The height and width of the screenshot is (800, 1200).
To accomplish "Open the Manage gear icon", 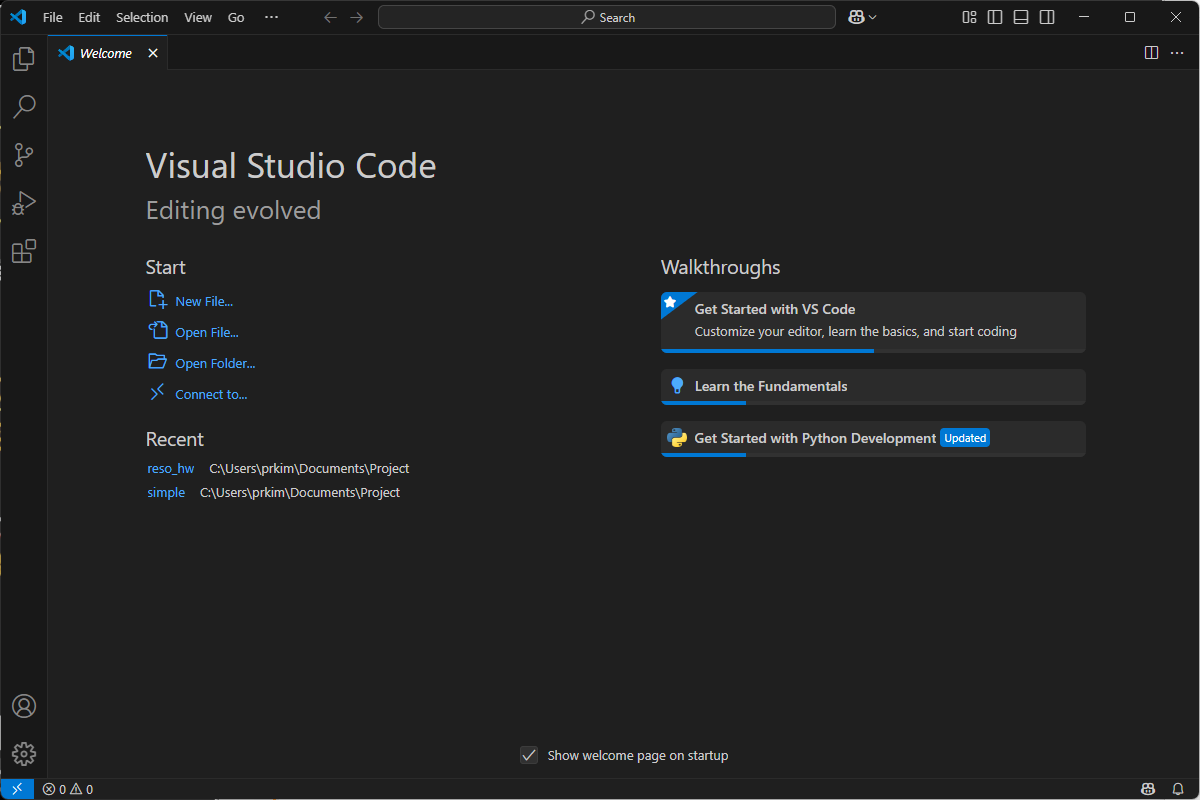I will tap(24, 754).
